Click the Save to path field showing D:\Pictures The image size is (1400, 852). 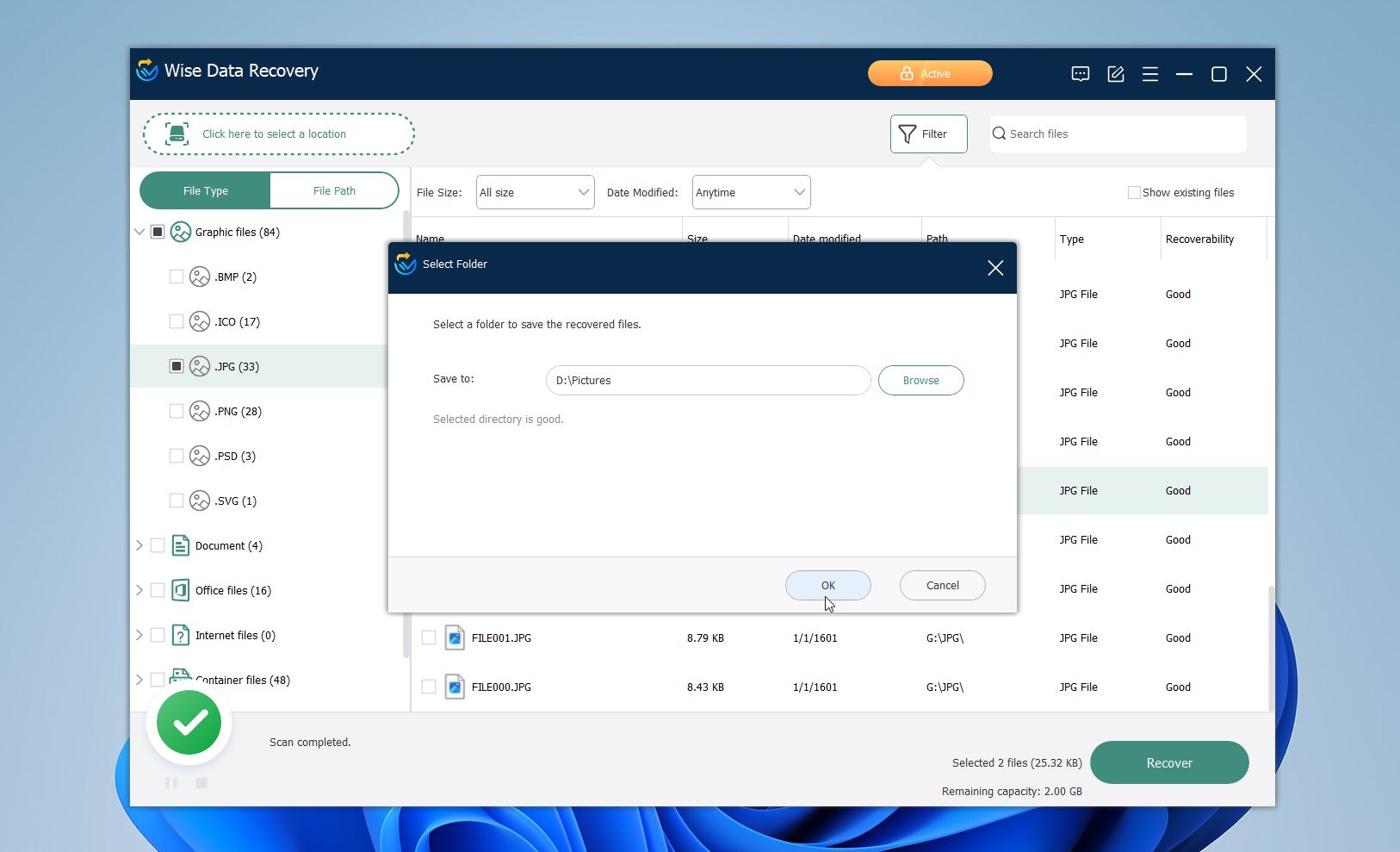(x=706, y=380)
